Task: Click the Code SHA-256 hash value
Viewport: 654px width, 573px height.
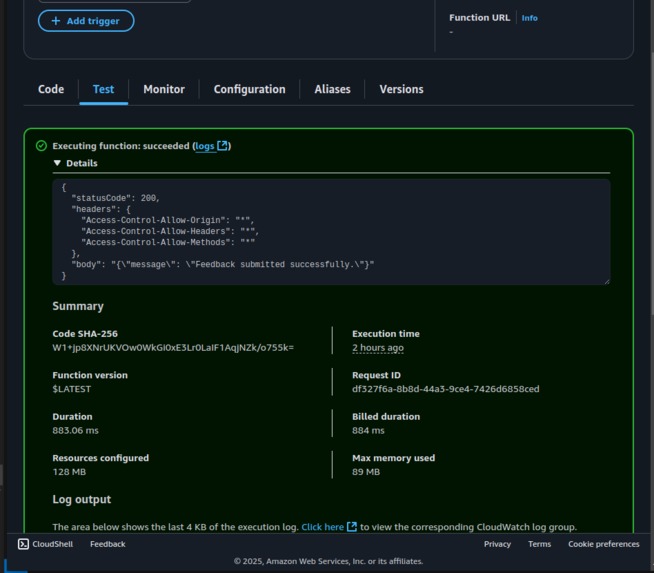Action: pyautogui.click(x=173, y=347)
